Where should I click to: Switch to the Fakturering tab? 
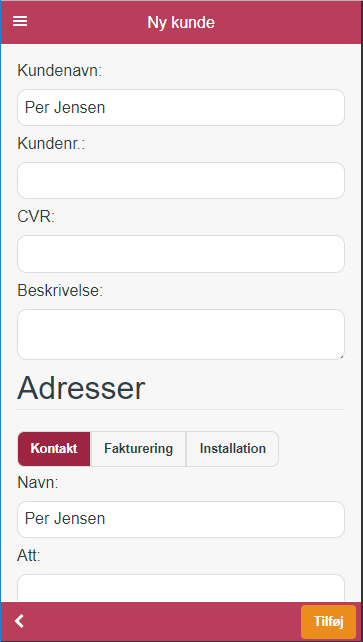[138, 448]
